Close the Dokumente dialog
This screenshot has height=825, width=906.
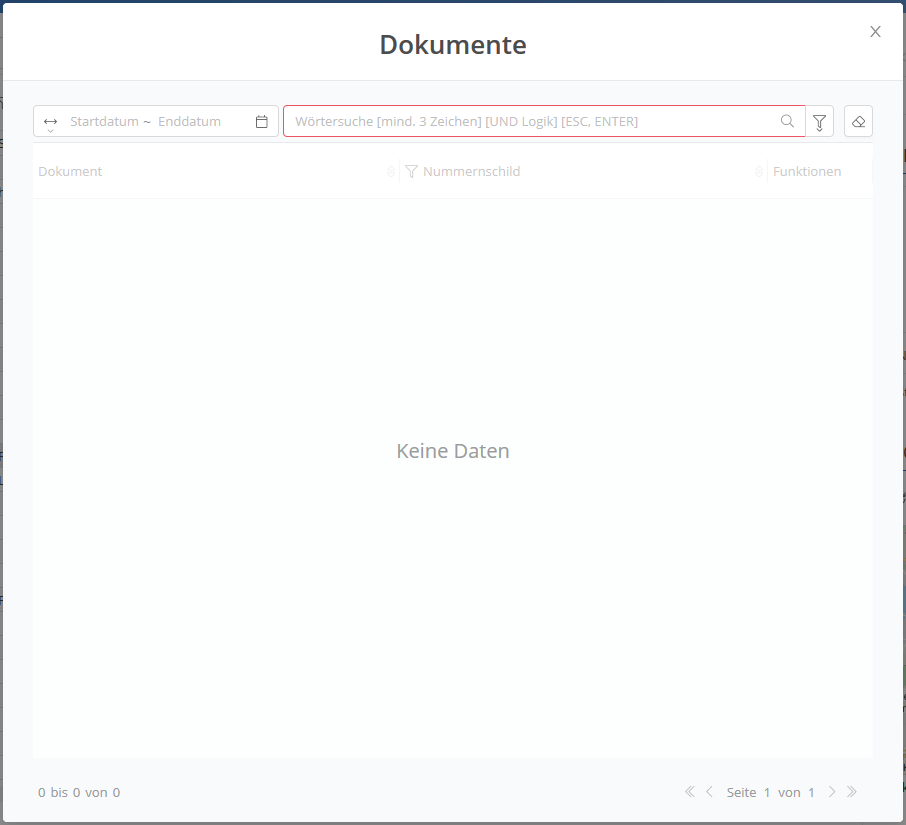875,32
